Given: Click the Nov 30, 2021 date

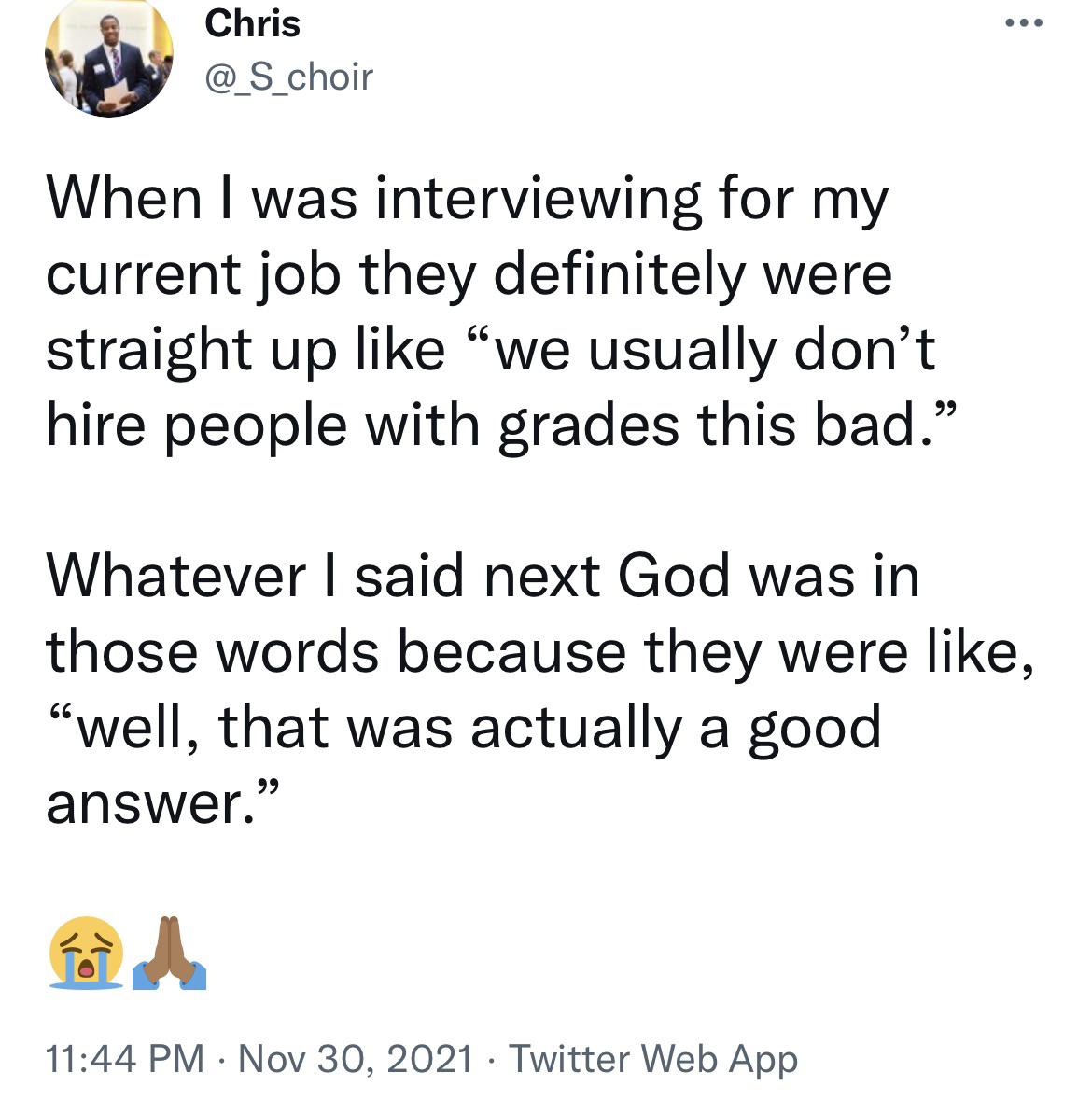Looking at the screenshot, I should point(356,1058).
